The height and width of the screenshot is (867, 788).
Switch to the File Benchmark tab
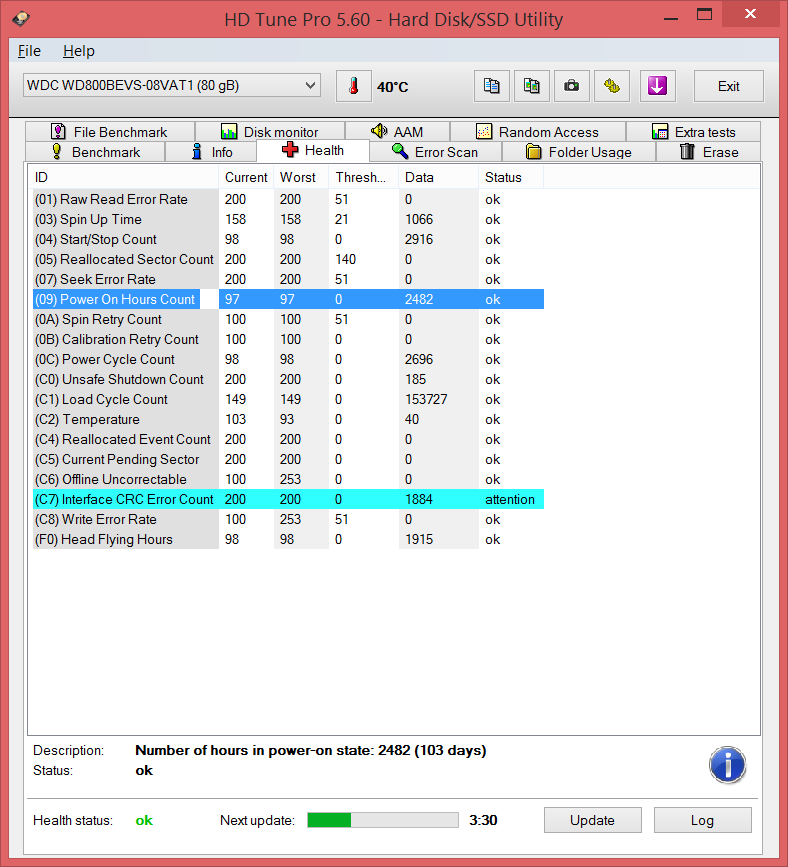[110, 132]
